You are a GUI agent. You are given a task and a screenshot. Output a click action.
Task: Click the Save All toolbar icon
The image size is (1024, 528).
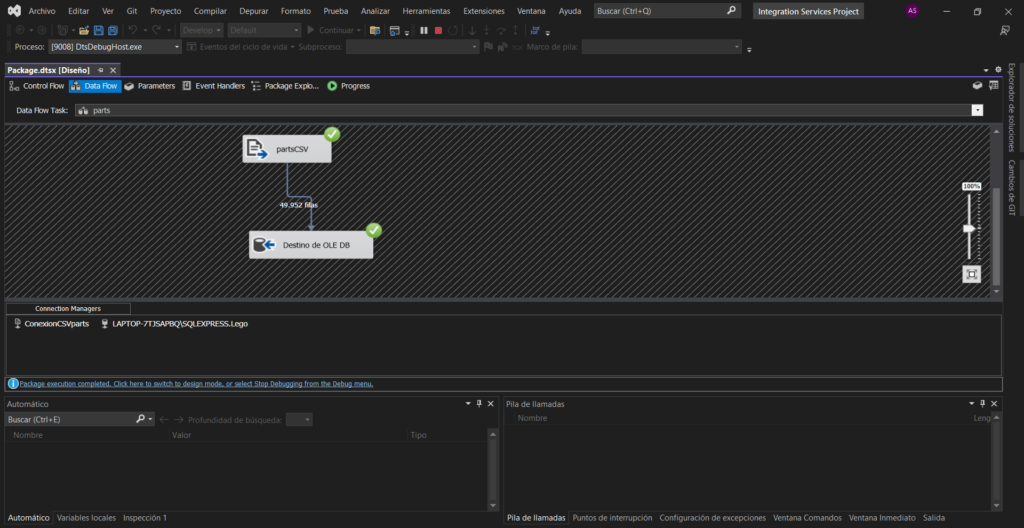112,30
